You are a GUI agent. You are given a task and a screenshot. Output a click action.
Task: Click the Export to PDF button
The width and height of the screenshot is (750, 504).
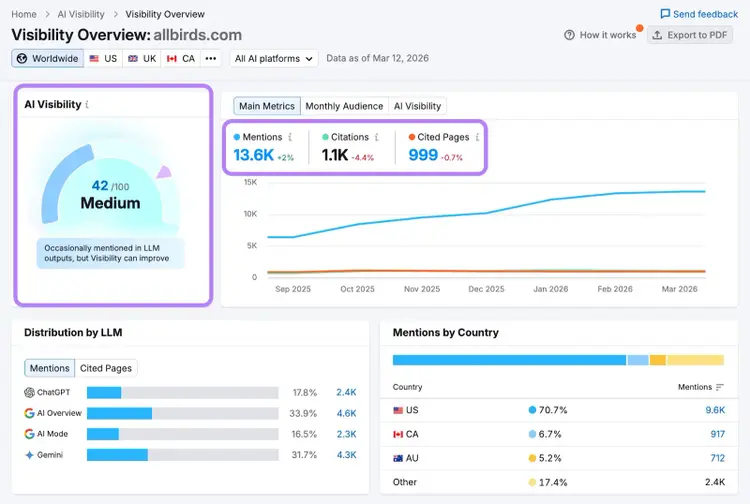690,35
